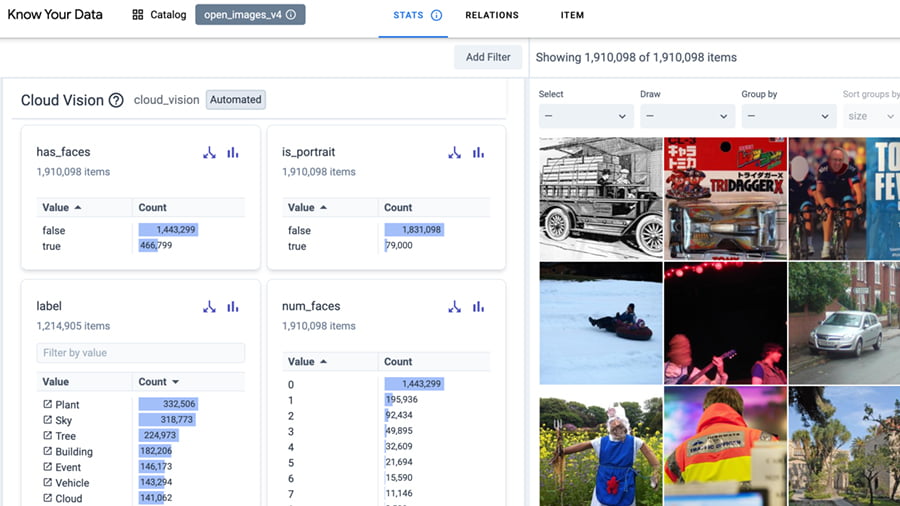Click the Cloud Vision help icon
This screenshot has width=900, height=506.
[x=116, y=100]
